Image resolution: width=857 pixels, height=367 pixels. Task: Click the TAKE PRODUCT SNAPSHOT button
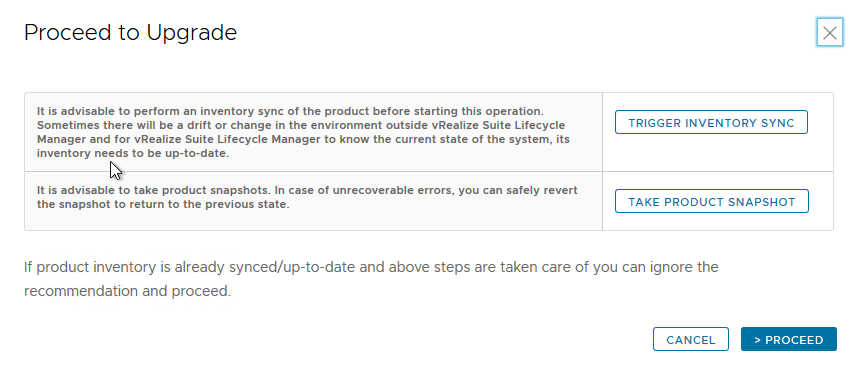click(712, 201)
